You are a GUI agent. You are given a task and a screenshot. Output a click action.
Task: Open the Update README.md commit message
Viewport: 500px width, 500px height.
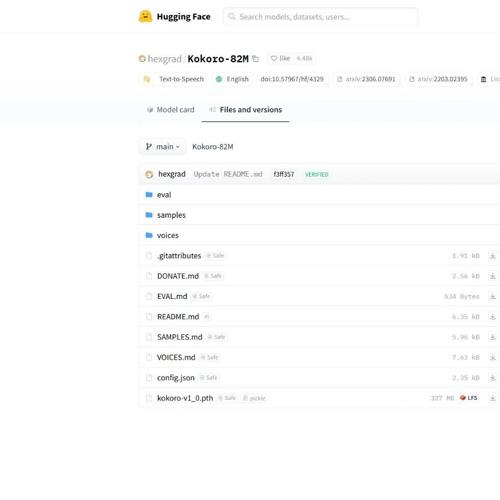(x=228, y=174)
